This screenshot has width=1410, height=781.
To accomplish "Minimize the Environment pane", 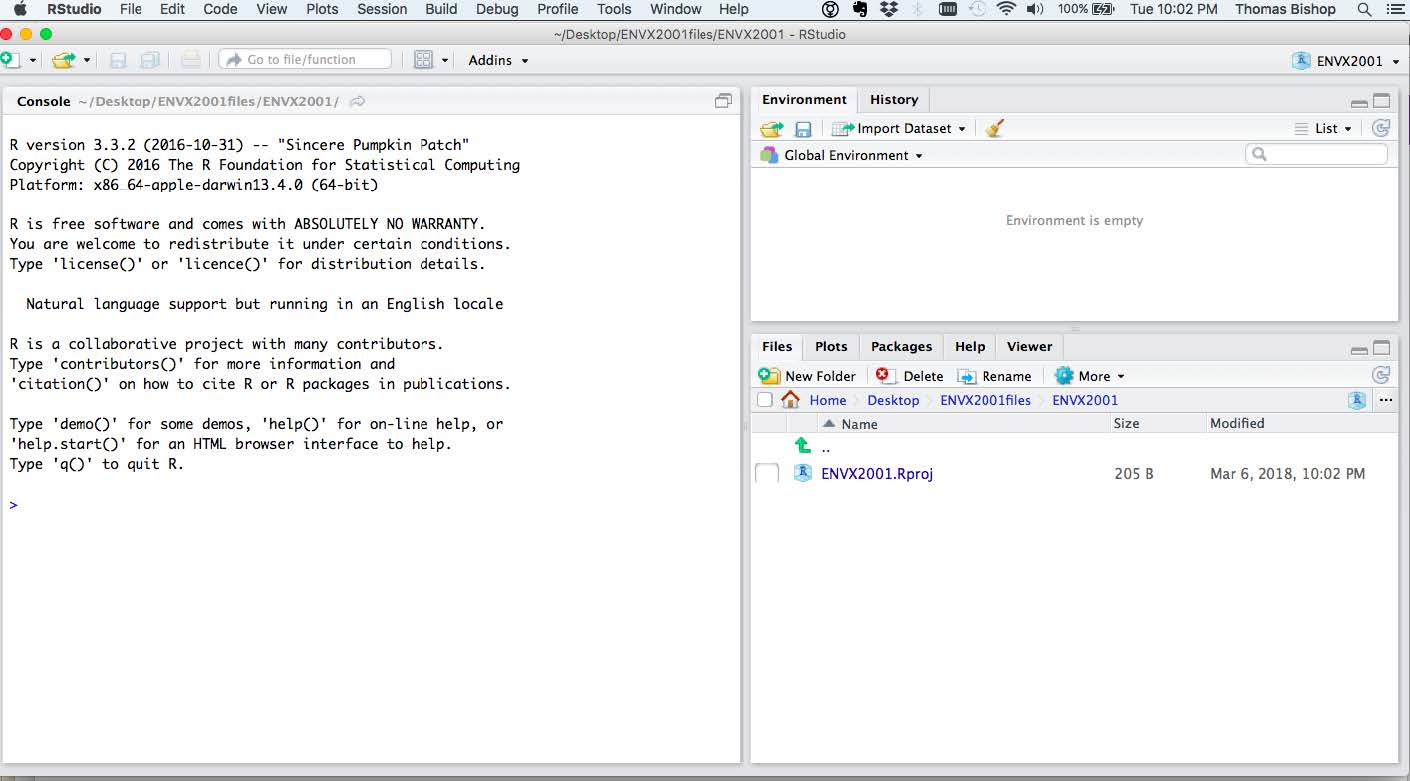I will tap(1359, 102).
